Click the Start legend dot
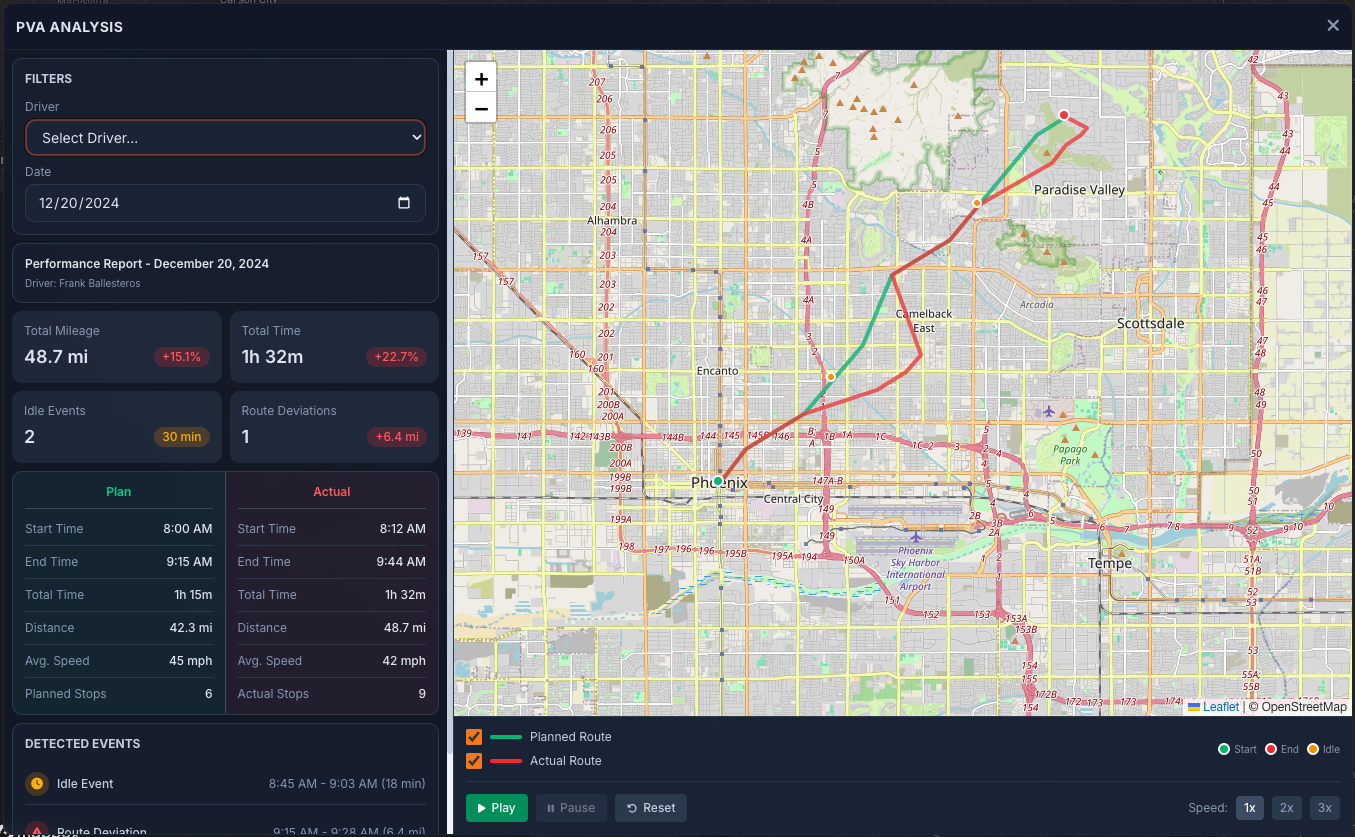Image resolution: width=1355 pixels, height=837 pixels. click(x=1224, y=749)
